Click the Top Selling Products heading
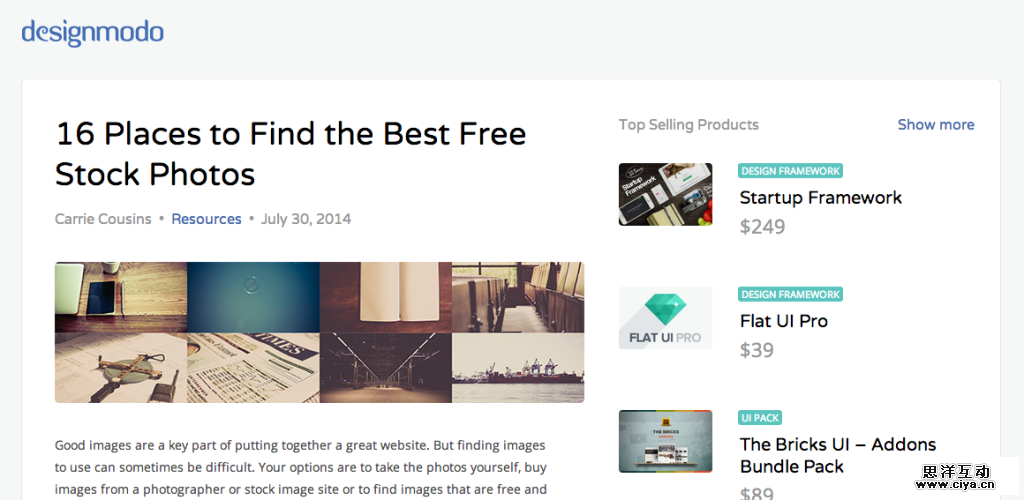The height and width of the screenshot is (500, 1024). point(688,125)
